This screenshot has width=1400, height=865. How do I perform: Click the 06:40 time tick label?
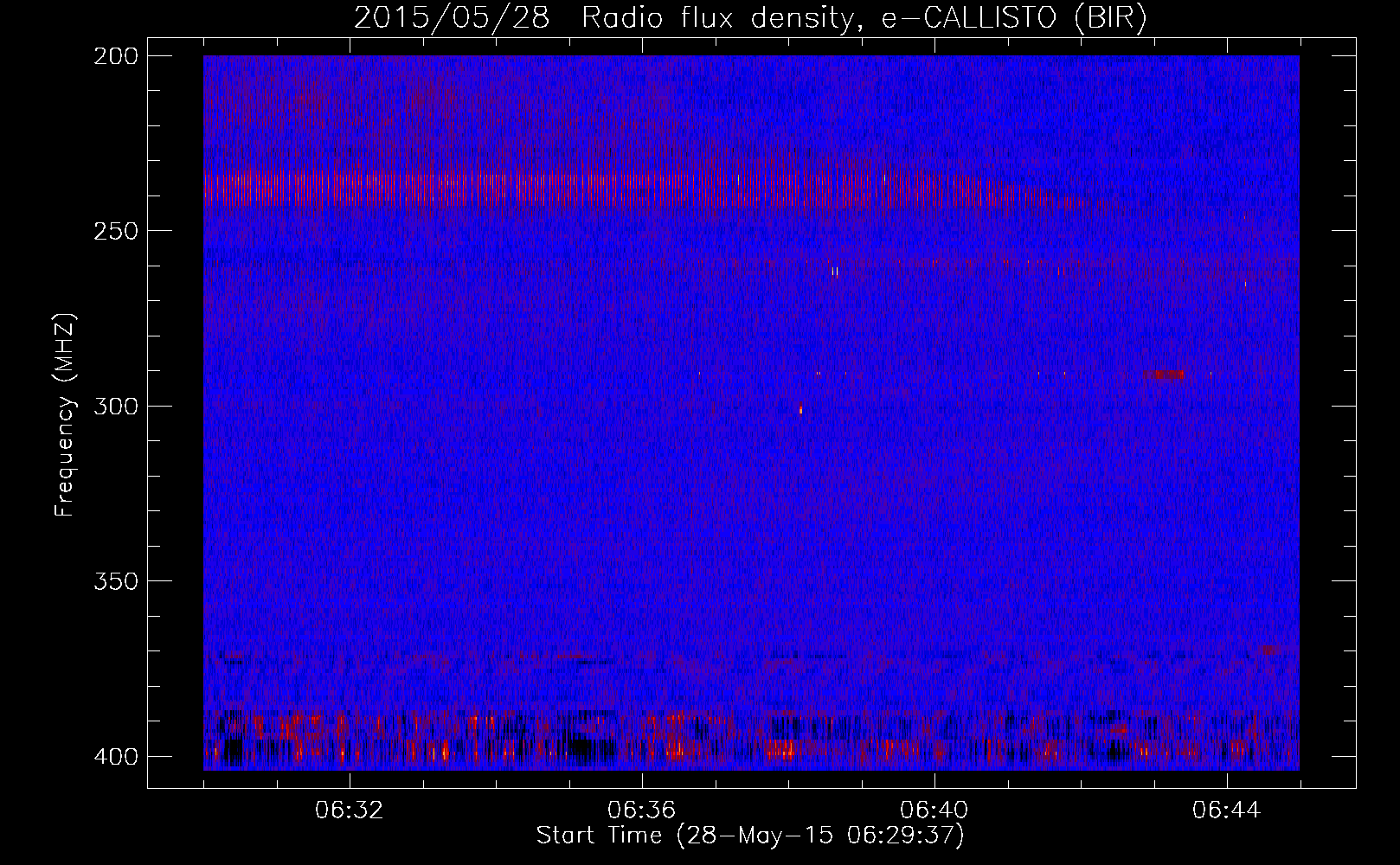pyautogui.click(x=934, y=811)
